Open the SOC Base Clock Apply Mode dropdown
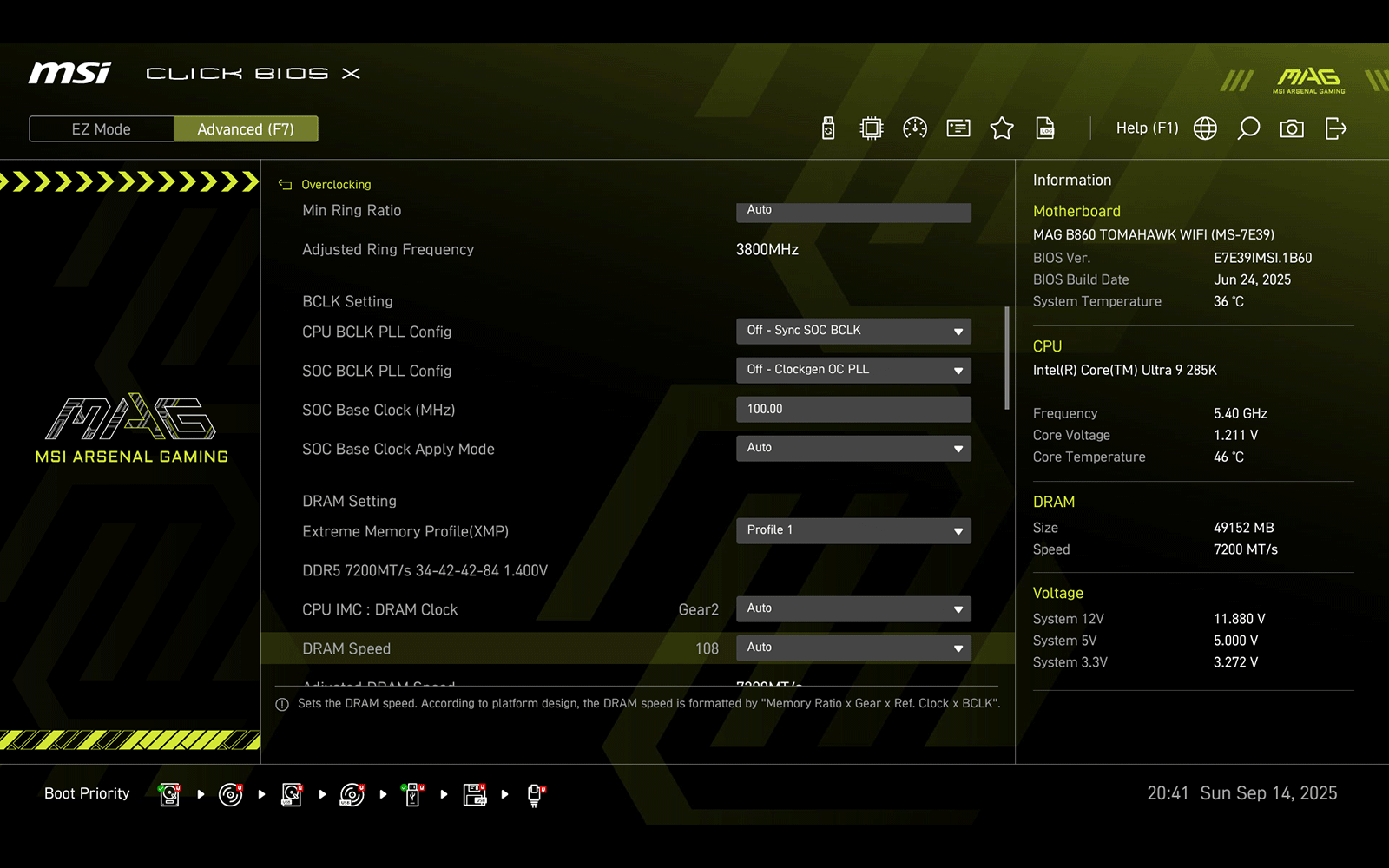 click(853, 448)
